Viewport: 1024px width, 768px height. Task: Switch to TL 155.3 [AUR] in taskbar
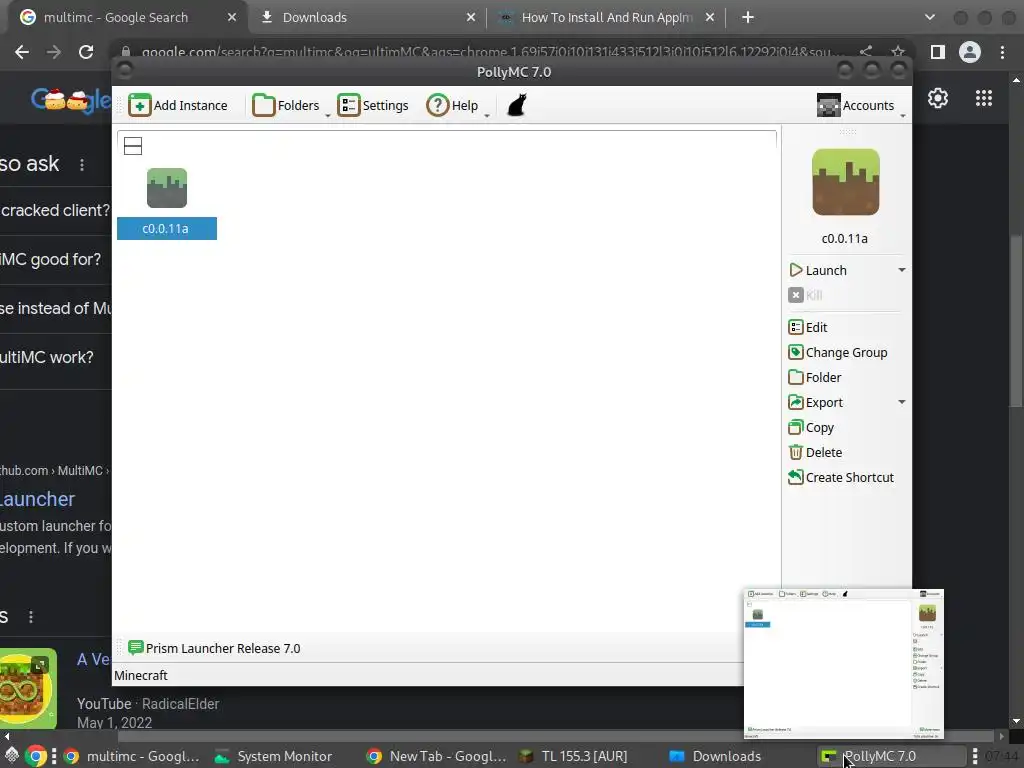572,756
